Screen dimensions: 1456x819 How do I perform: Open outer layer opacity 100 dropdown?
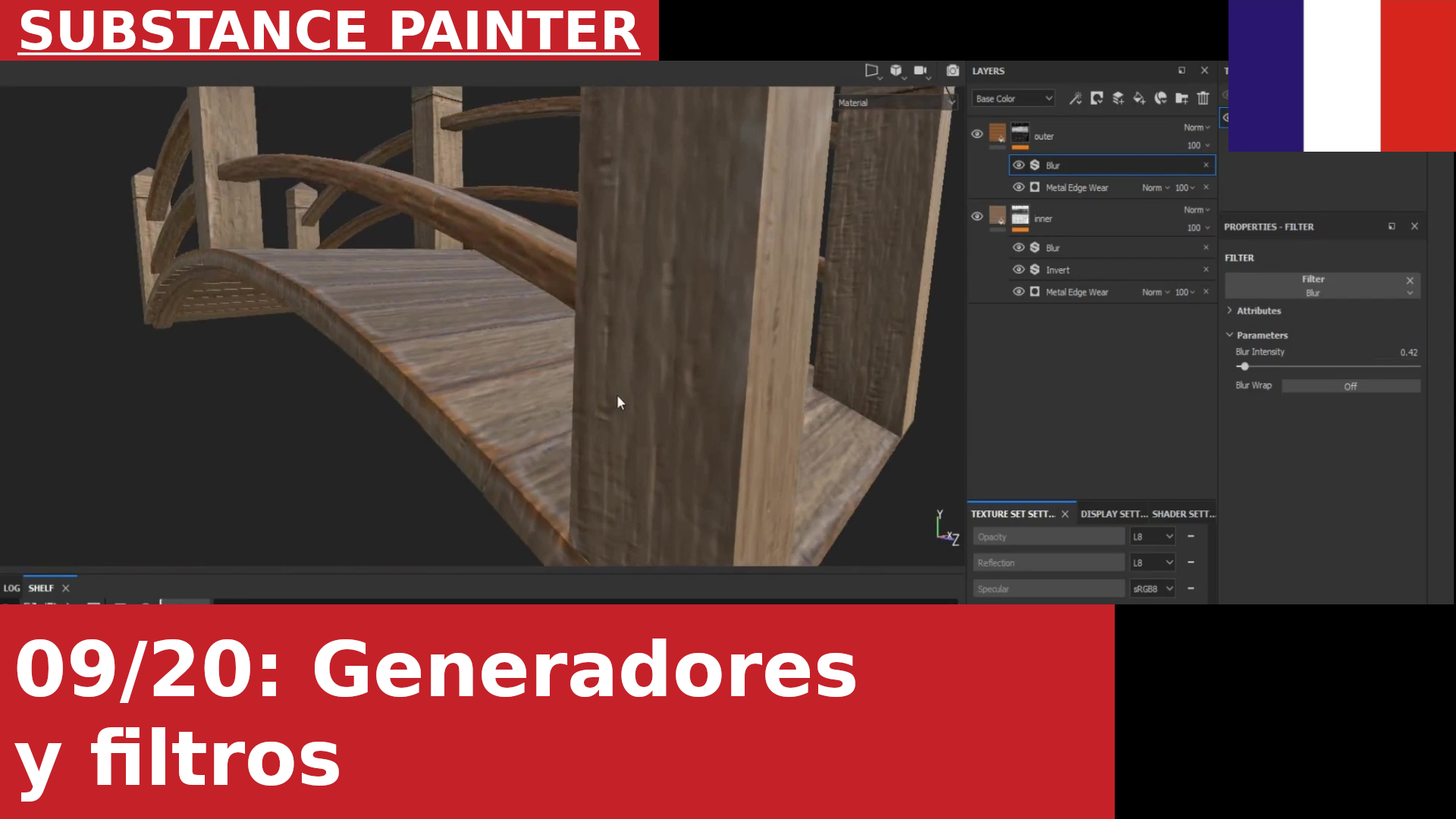[x=1198, y=145]
